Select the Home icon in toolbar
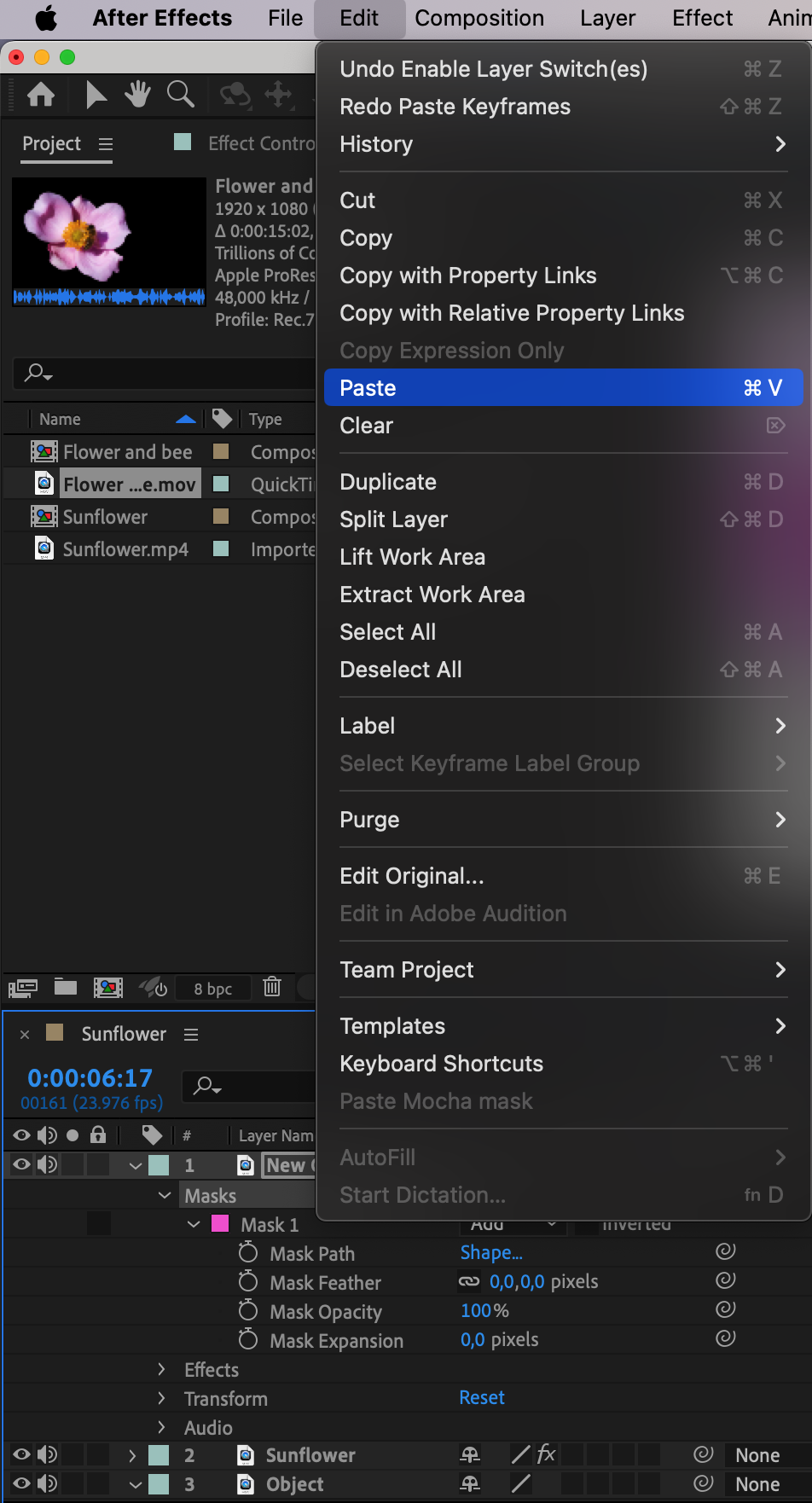Viewport: 812px width, 1503px height. click(41, 95)
